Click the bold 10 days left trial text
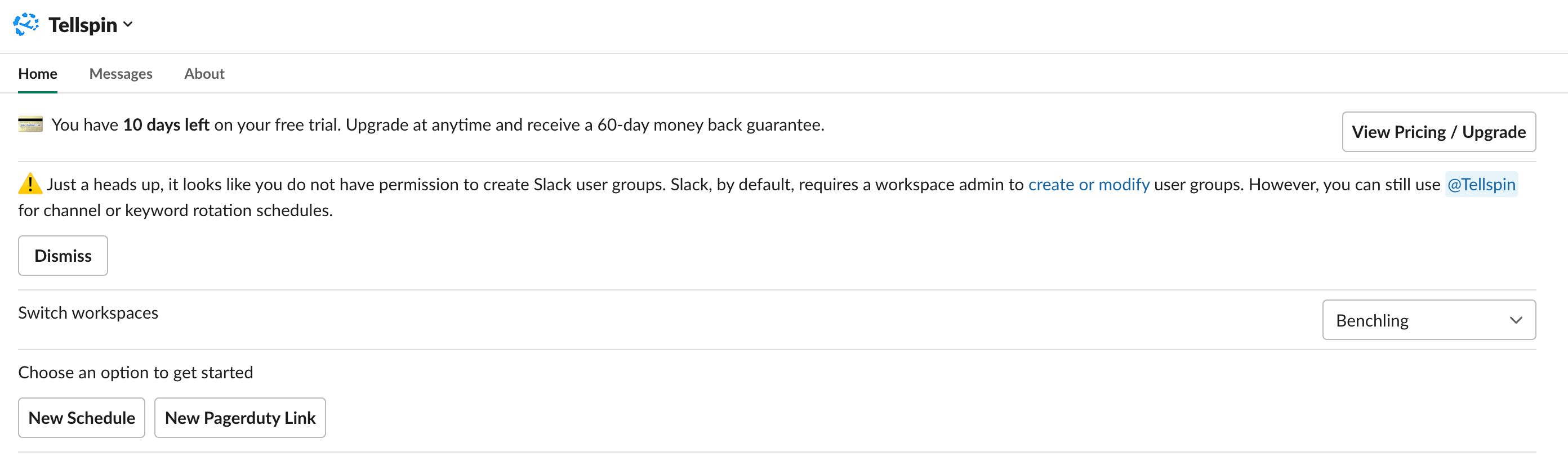The image size is (1568, 465). pos(166,124)
